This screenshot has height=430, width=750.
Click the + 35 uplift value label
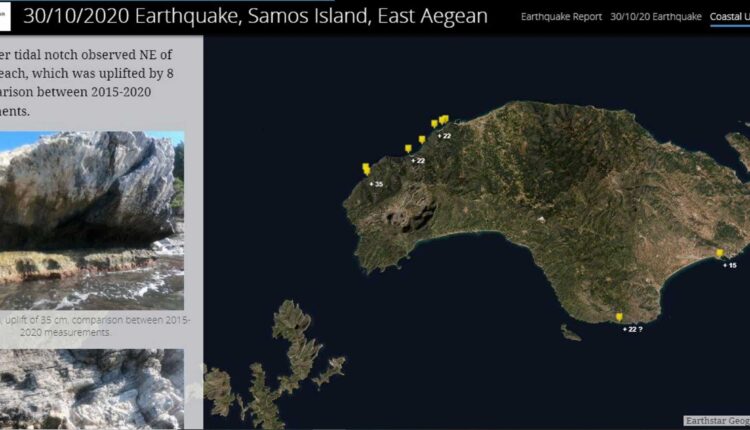coord(376,184)
